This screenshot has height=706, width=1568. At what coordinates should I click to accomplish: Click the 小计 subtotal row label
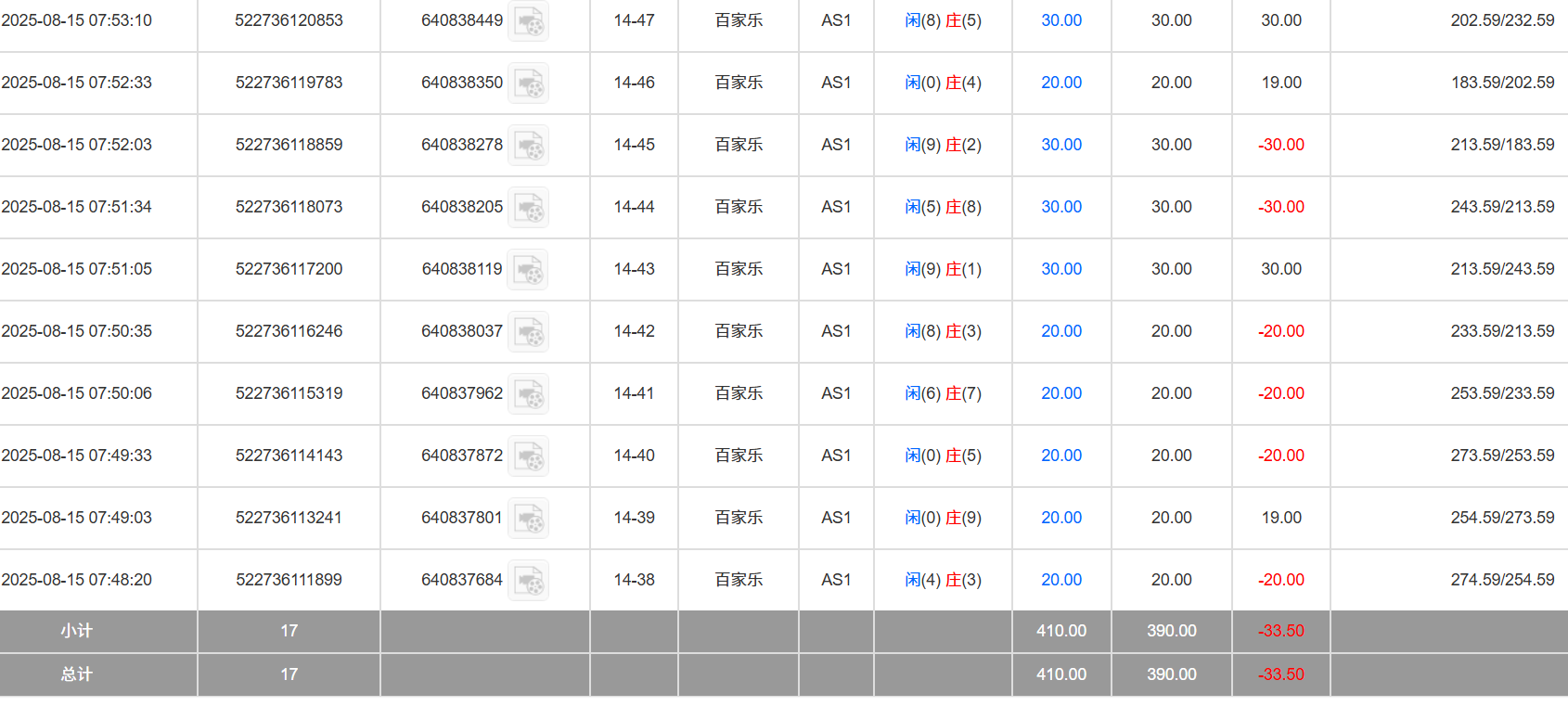click(76, 631)
